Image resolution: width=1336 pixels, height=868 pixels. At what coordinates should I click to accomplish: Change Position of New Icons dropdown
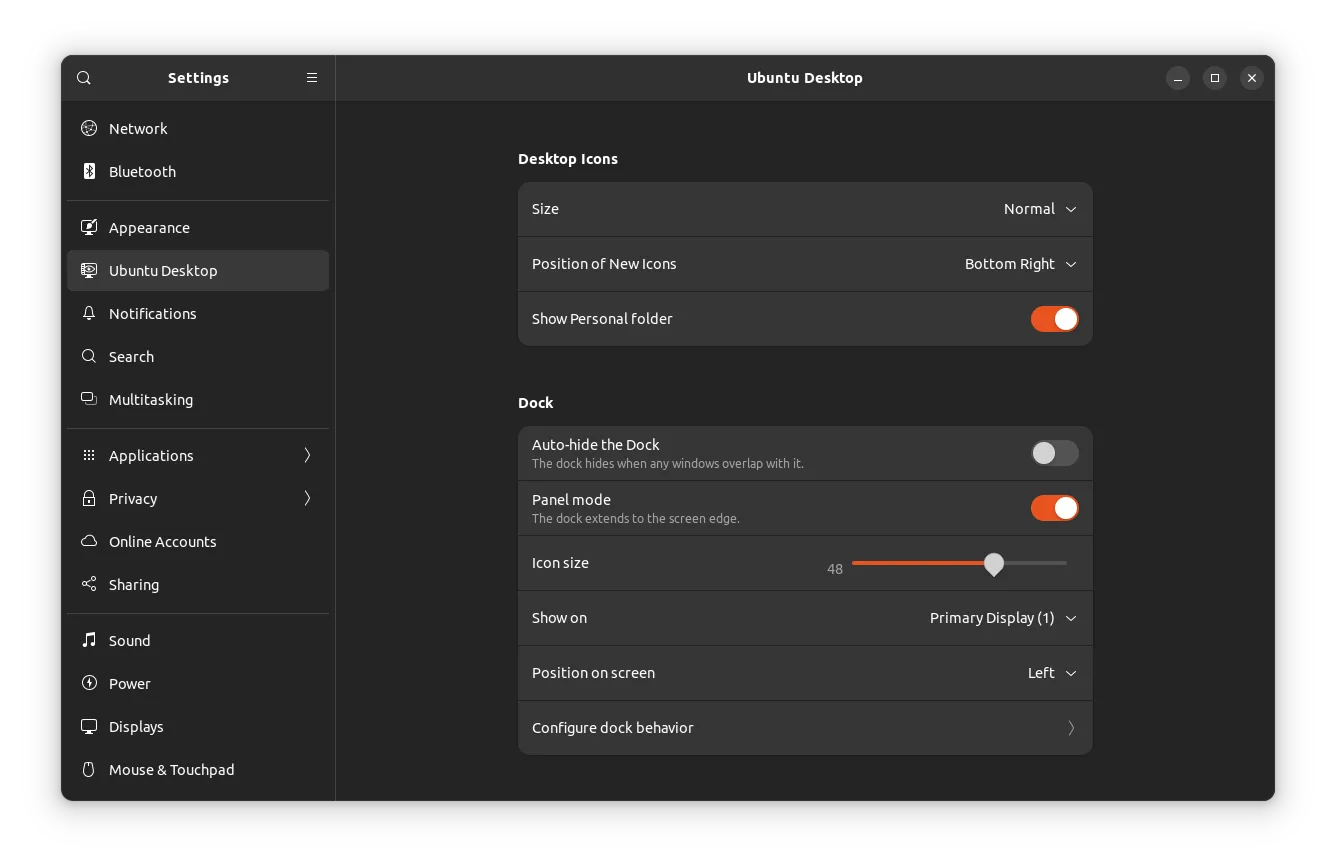[x=1020, y=264]
